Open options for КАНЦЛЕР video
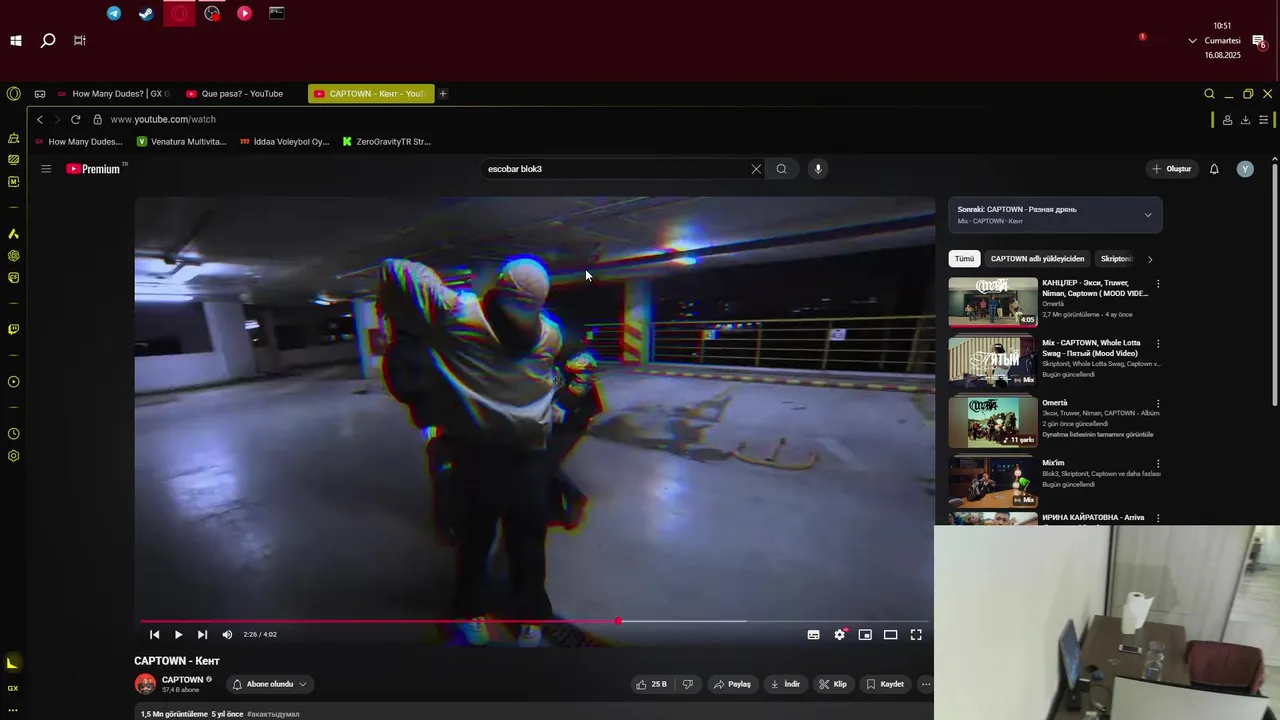This screenshot has width=1280, height=720. [1158, 284]
